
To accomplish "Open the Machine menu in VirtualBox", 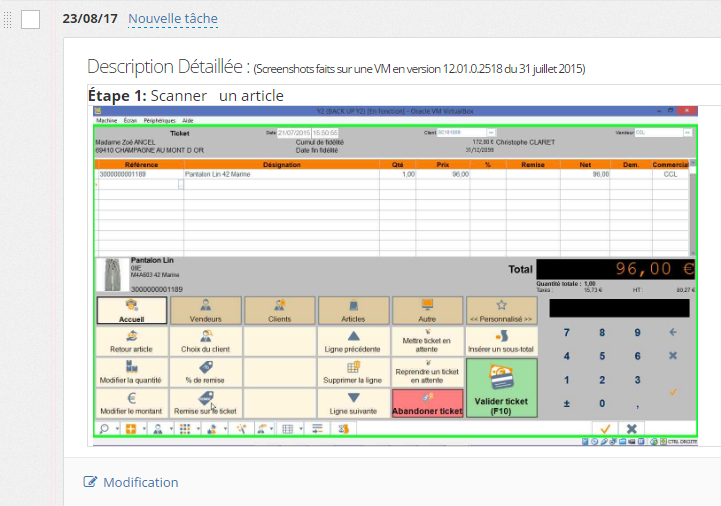I will click(x=106, y=120).
